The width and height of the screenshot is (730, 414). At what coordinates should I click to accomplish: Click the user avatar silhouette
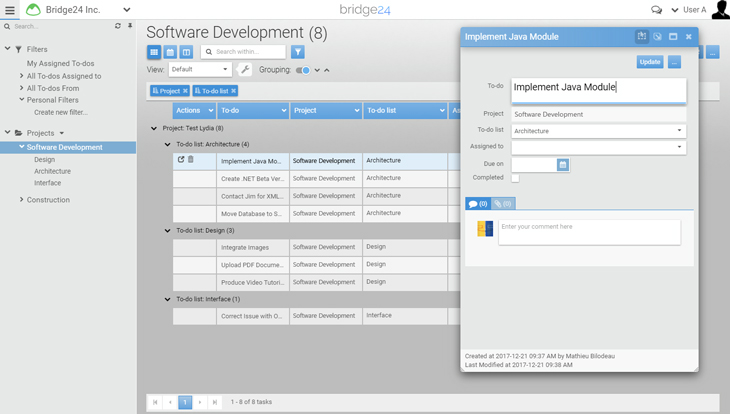721,9
